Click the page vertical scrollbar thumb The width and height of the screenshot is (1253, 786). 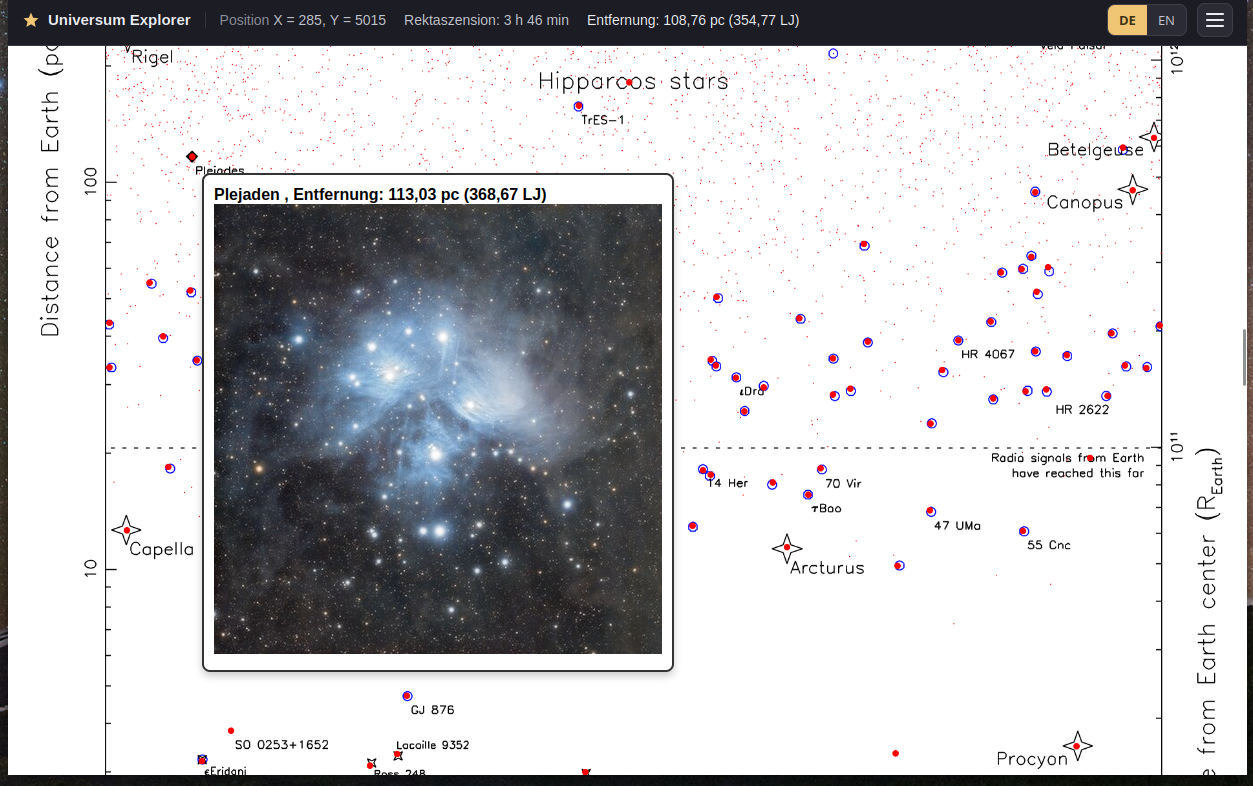pyautogui.click(x=1245, y=356)
